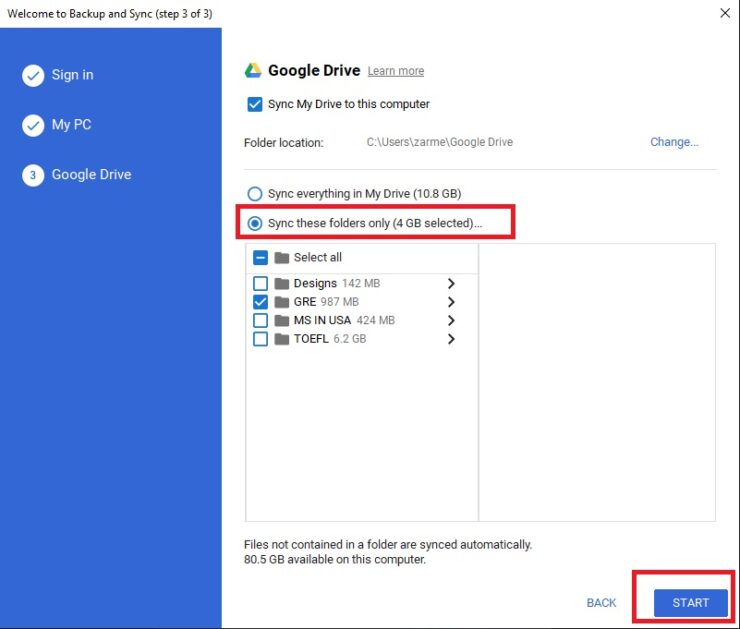Click the Select all folder icon
Viewport: 740px width, 629px height.
pos(282,258)
